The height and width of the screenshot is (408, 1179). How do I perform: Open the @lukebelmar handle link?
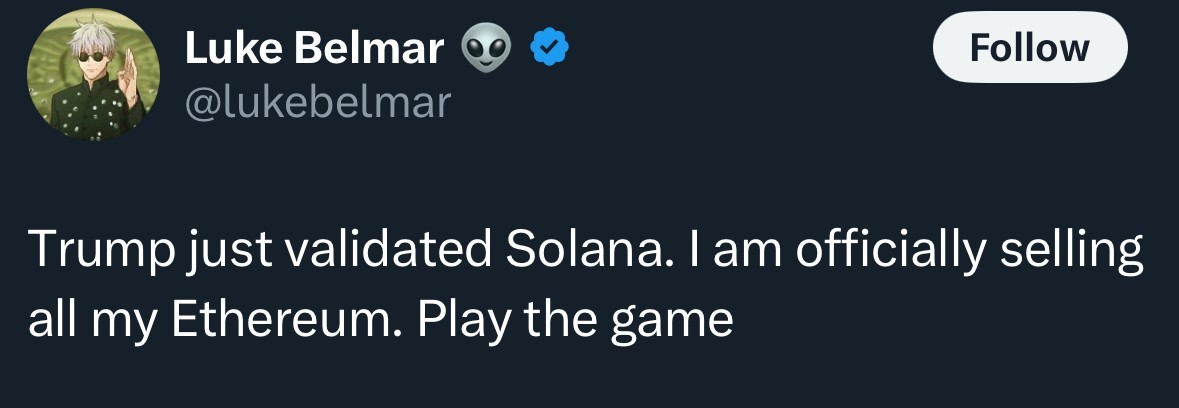(318, 101)
